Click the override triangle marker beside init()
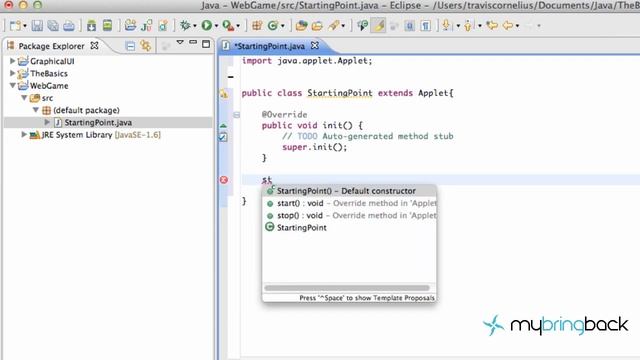 223,126
